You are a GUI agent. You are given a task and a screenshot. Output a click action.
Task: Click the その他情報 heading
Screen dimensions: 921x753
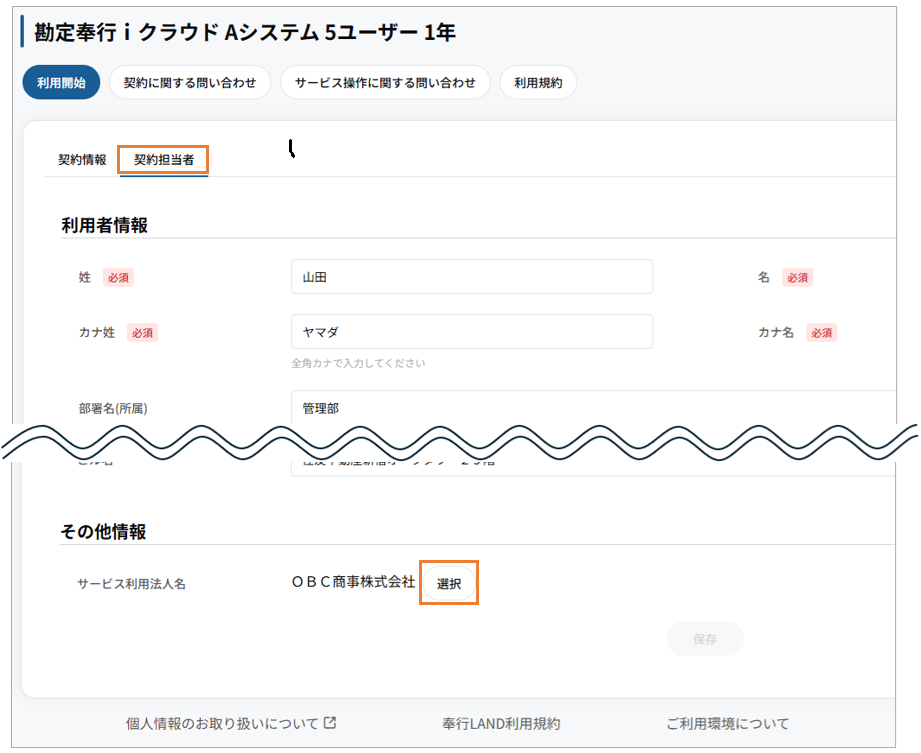tap(103, 532)
